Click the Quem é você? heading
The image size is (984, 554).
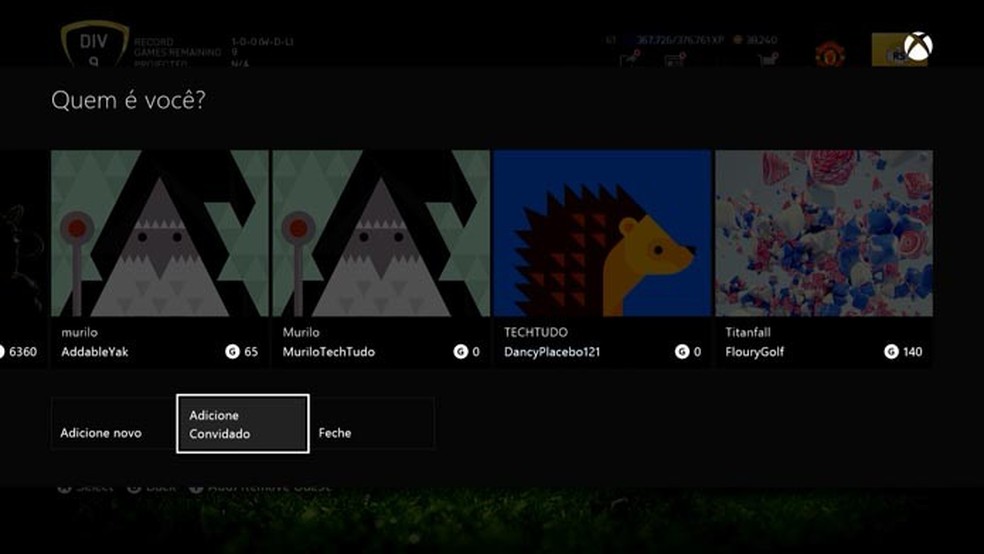[x=128, y=100]
